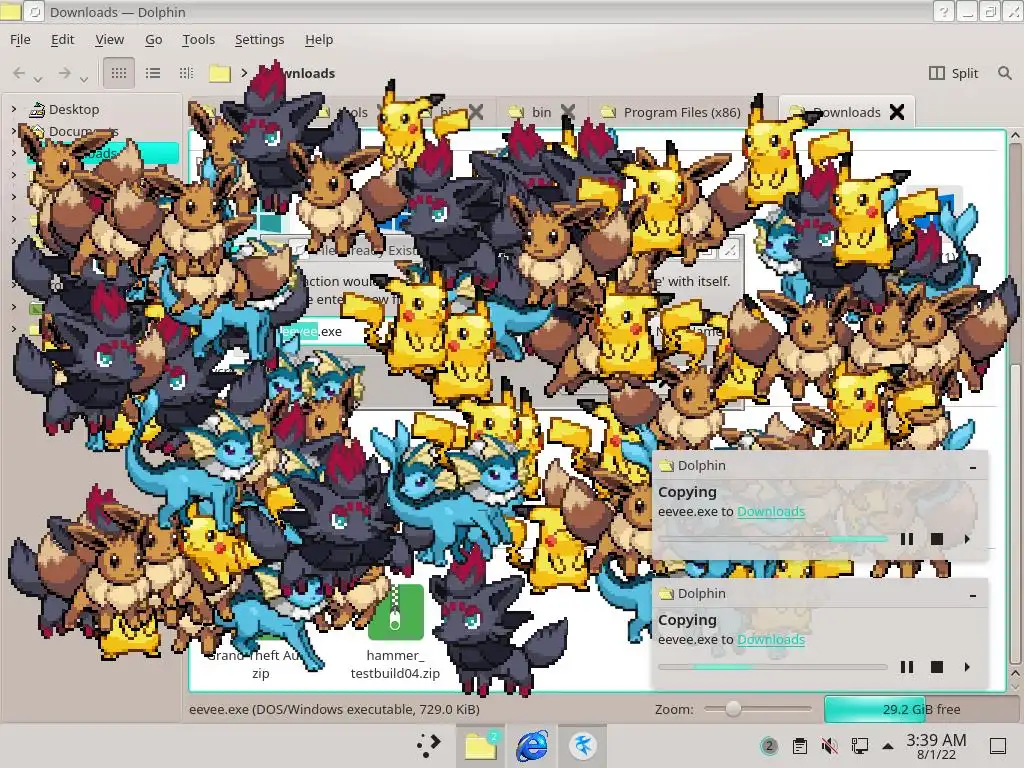The height and width of the screenshot is (768, 1024).
Task: Click the hammer_testbuild04.zip file name label
Action: pyautogui.click(x=395, y=664)
